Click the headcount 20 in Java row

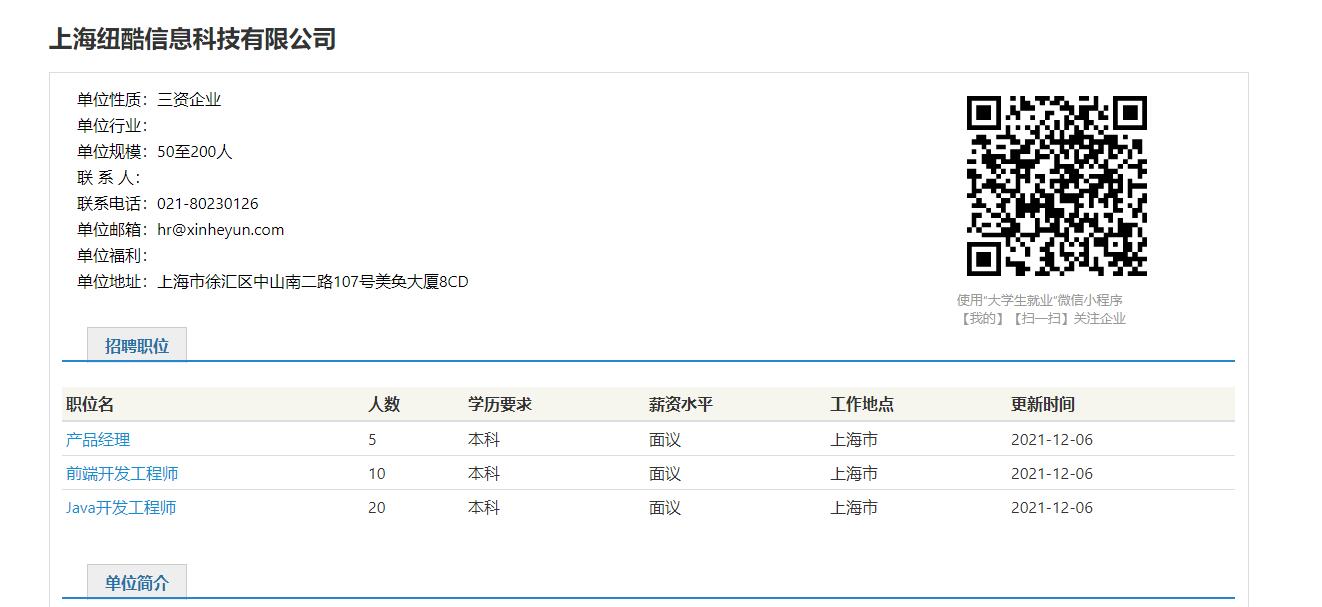tap(376, 508)
